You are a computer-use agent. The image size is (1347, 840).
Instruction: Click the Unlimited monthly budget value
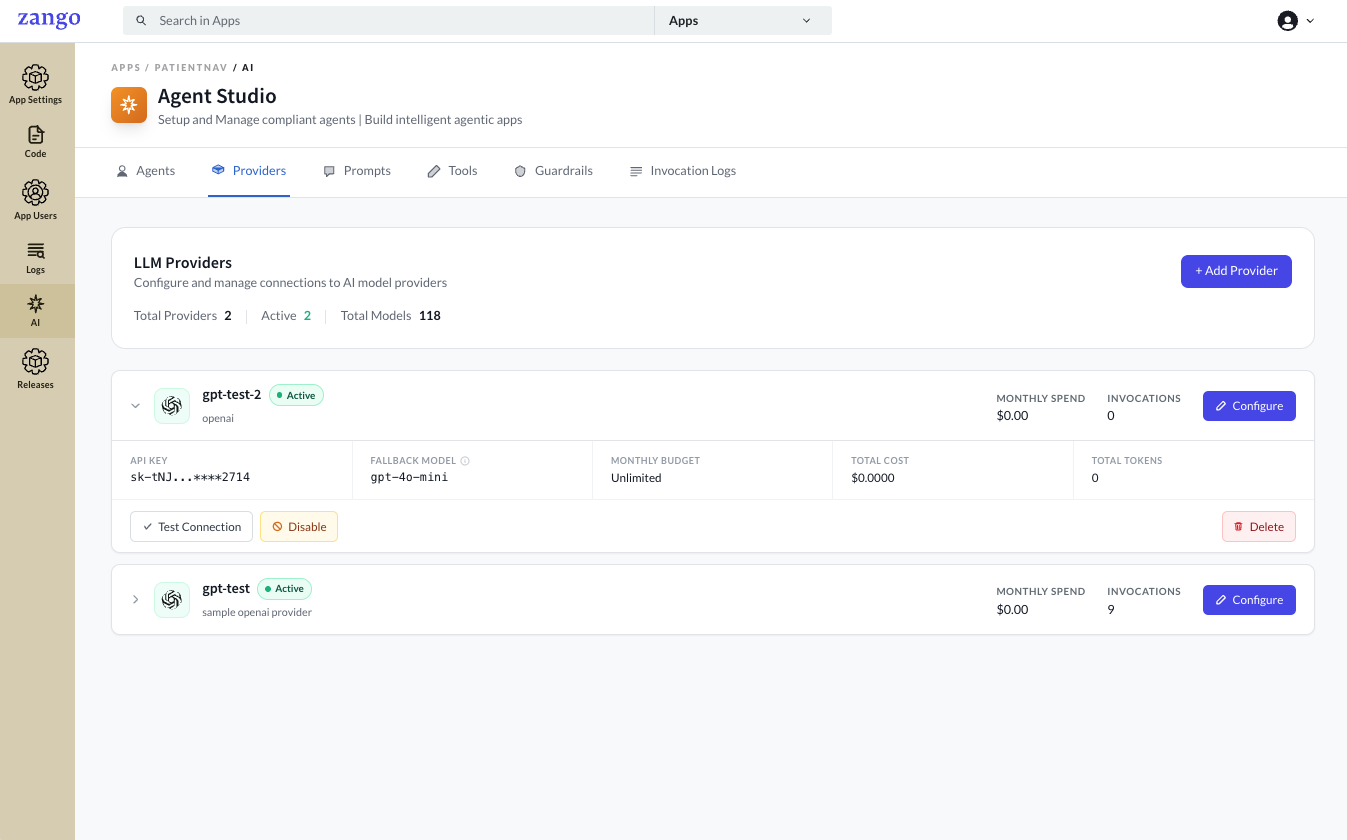(636, 478)
